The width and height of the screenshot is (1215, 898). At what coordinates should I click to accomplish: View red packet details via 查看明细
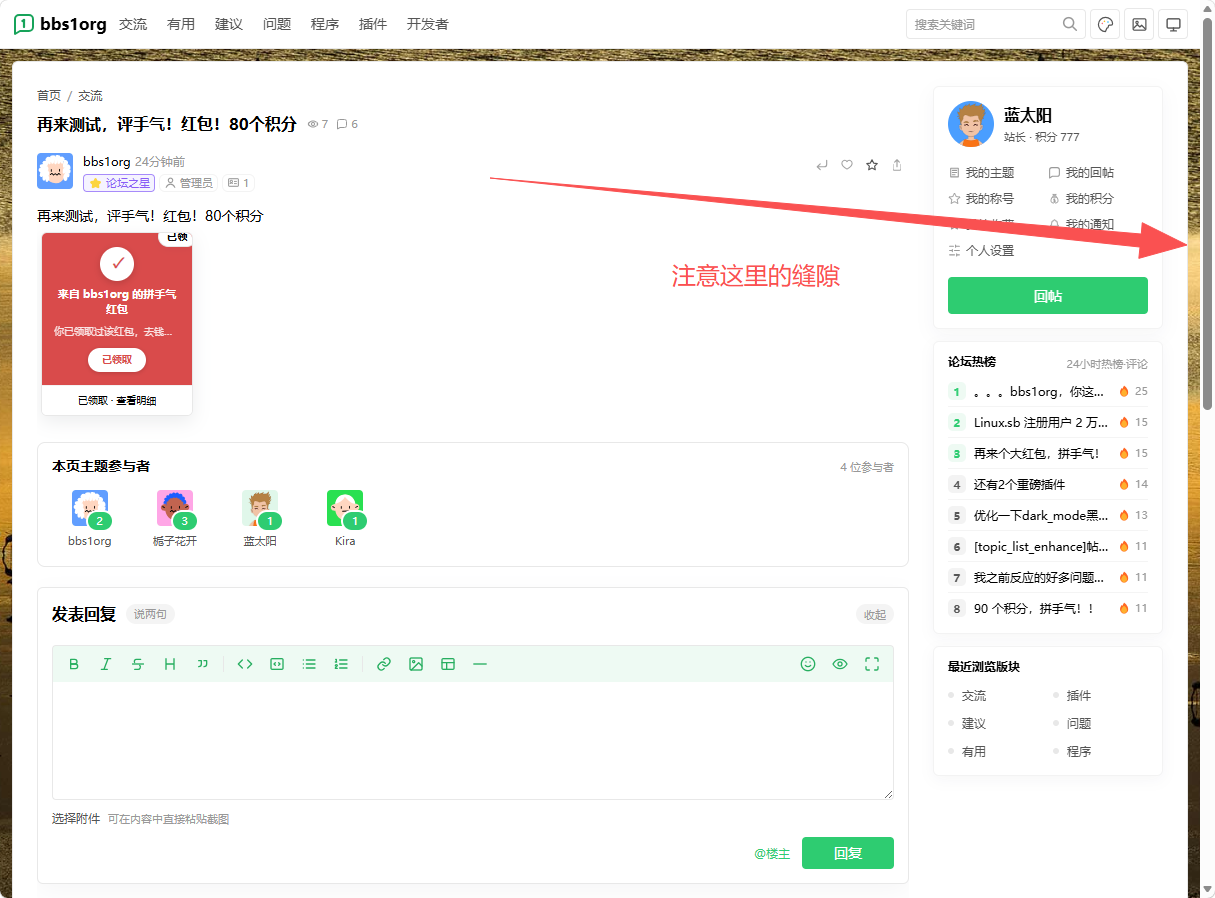(x=136, y=401)
